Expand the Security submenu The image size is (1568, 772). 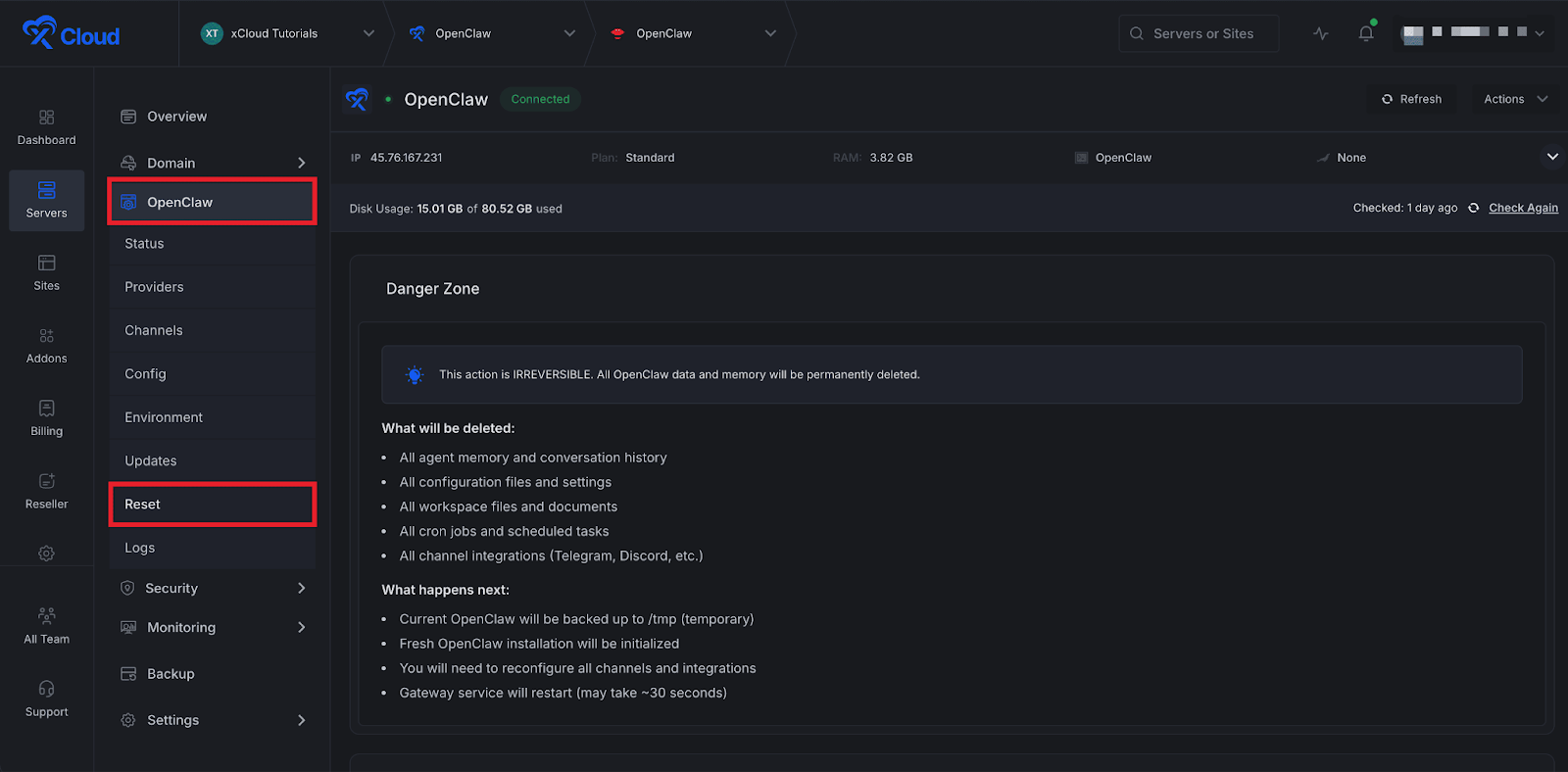(301, 588)
